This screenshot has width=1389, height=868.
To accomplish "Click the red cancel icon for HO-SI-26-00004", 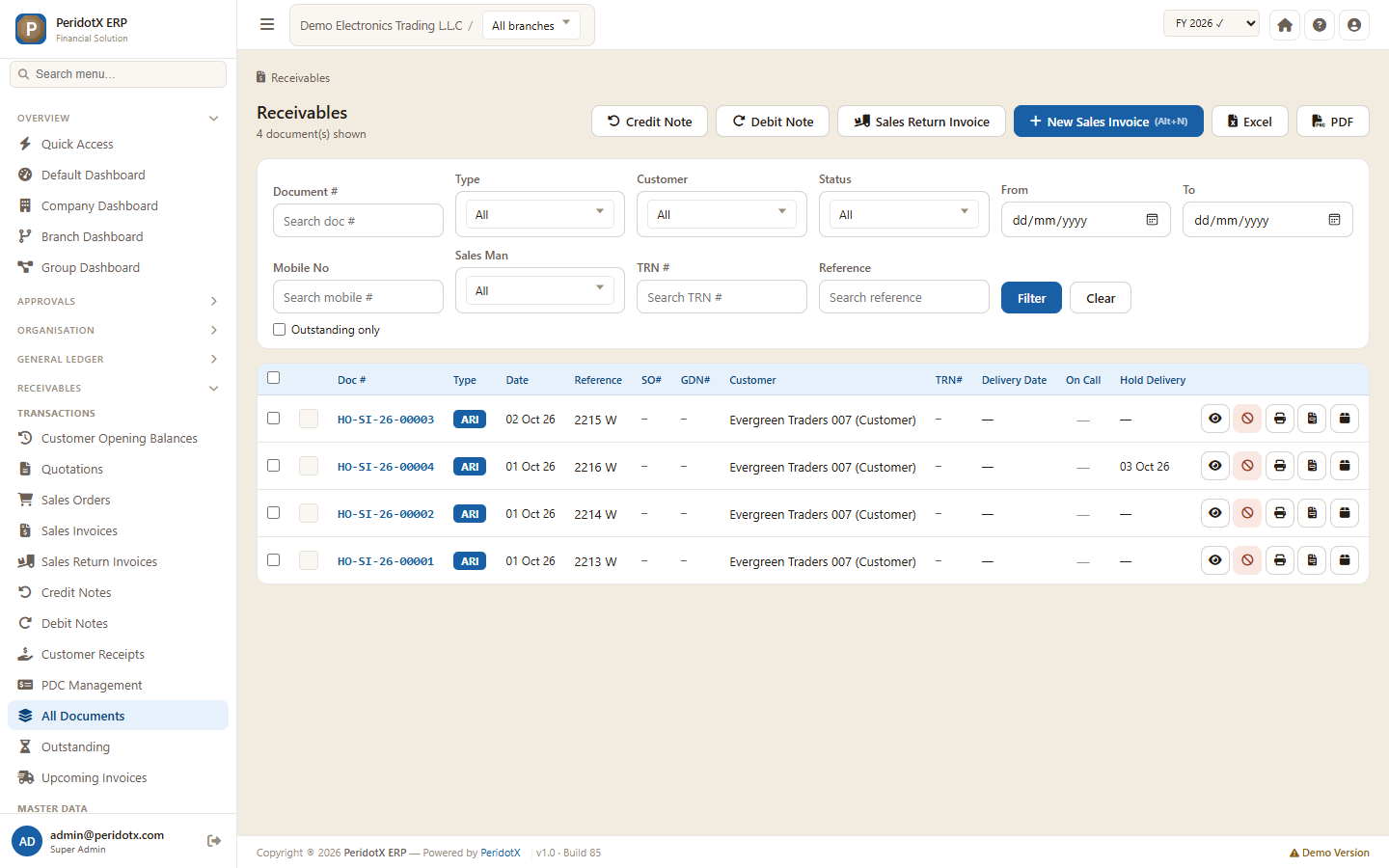I will [1247, 466].
